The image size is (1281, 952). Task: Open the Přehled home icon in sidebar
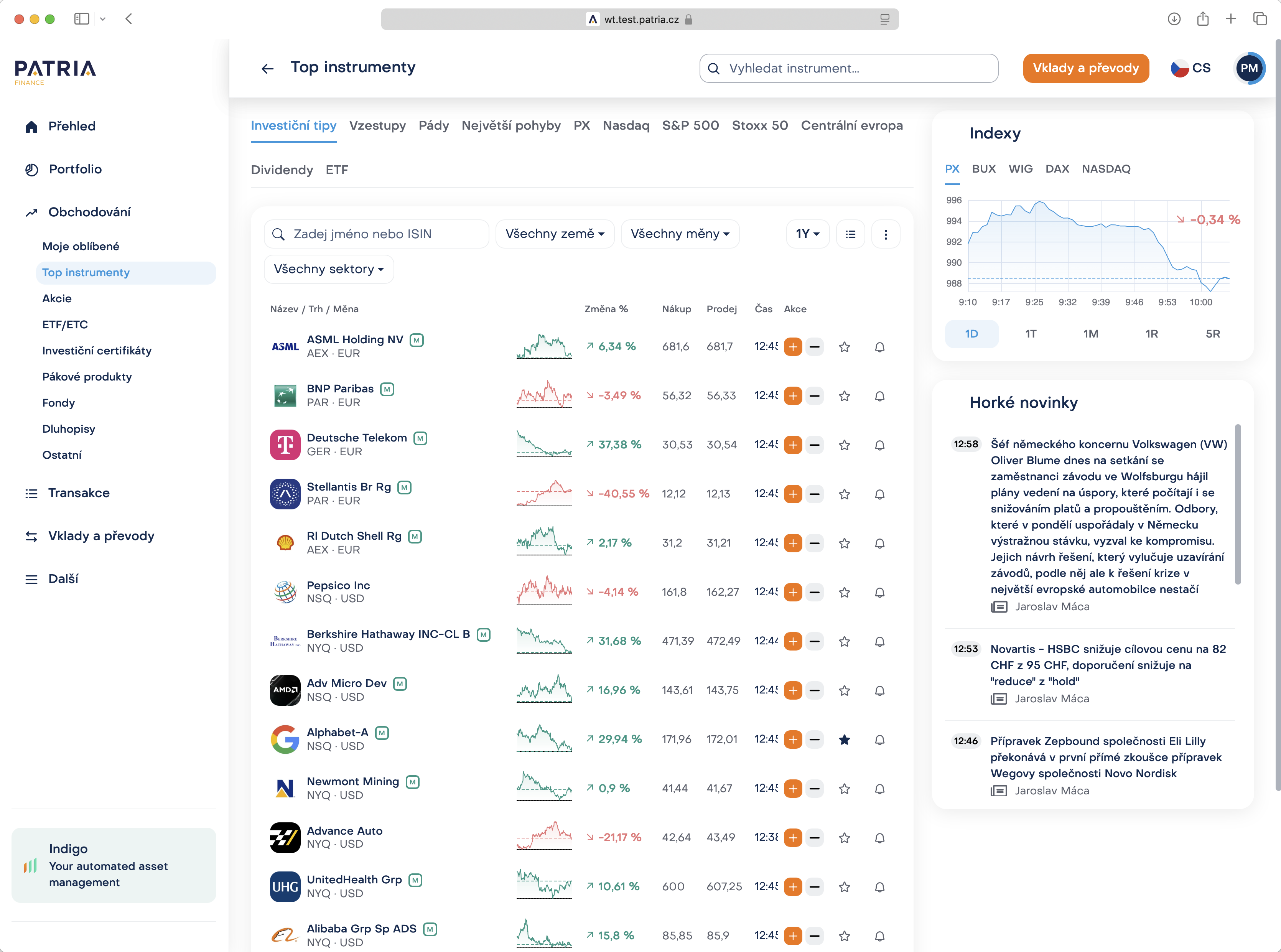(x=32, y=126)
